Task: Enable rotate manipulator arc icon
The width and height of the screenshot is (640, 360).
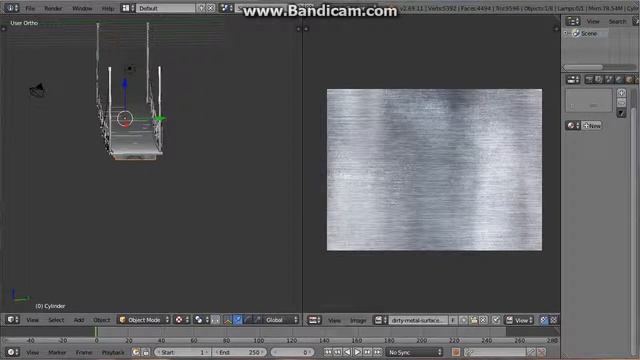Action: (247, 320)
